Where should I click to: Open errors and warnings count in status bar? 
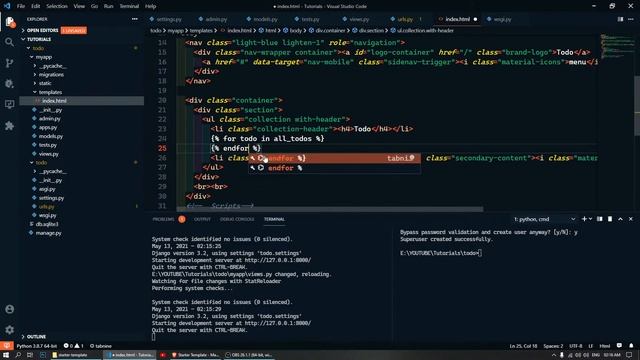tap(73, 346)
